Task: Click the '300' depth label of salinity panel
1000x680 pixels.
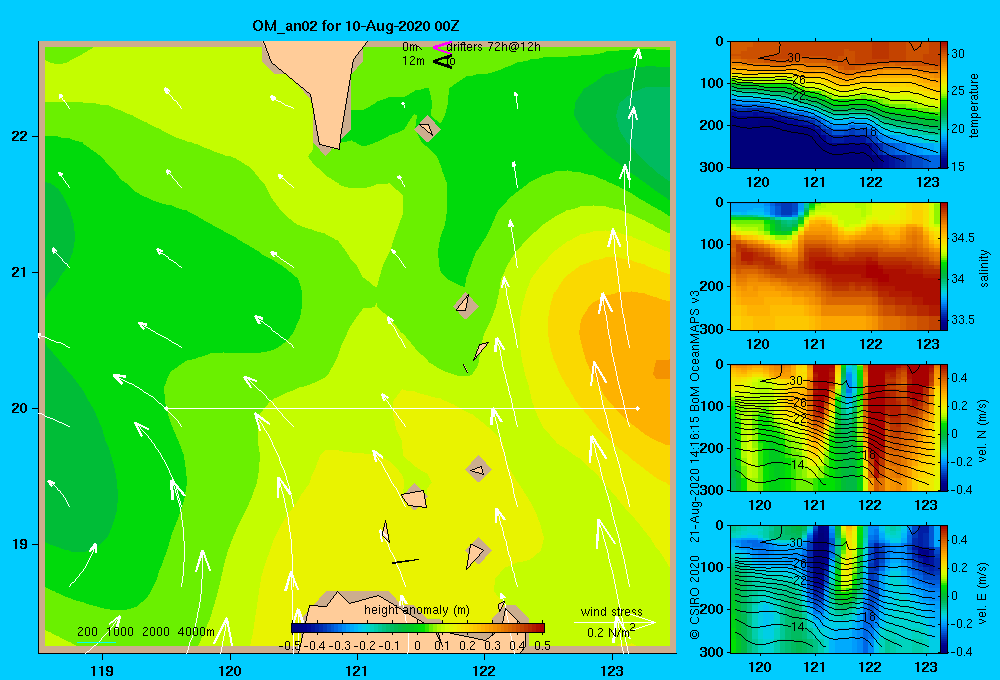Action: coord(713,329)
